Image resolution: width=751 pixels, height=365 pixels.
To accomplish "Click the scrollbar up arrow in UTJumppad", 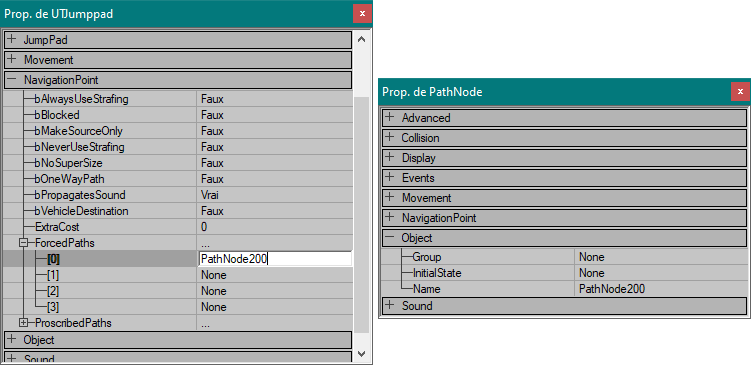I will [x=362, y=39].
